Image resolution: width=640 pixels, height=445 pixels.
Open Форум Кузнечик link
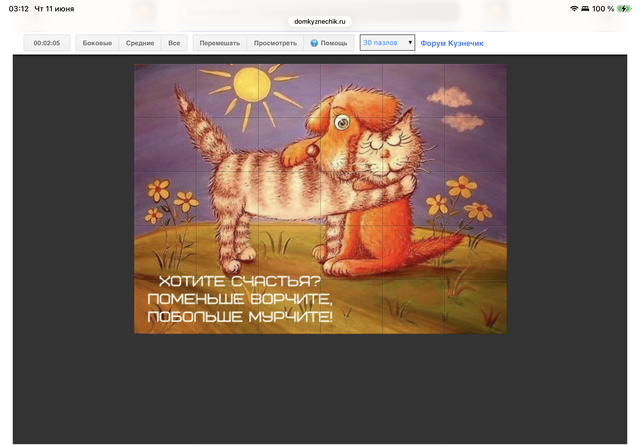click(x=452, y=43)
